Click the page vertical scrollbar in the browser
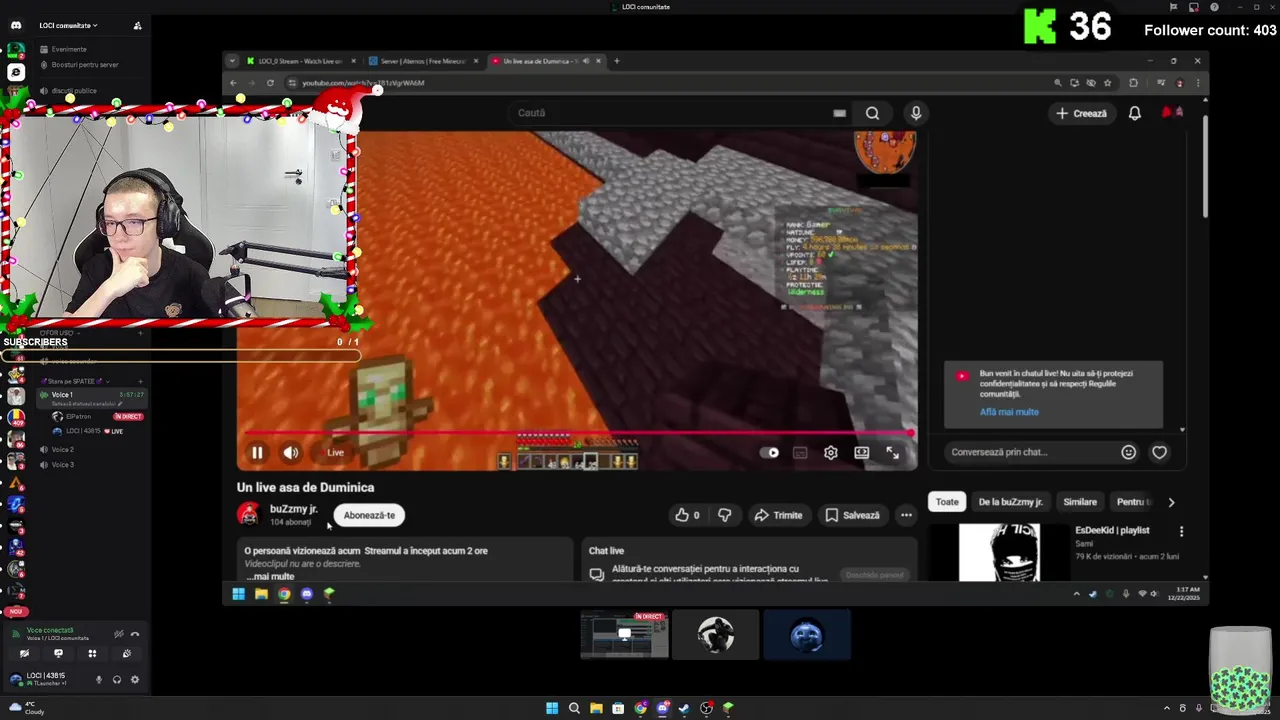Image resolution: width=1280 pixels, height=720 pixels. (x=1204, y=167)
